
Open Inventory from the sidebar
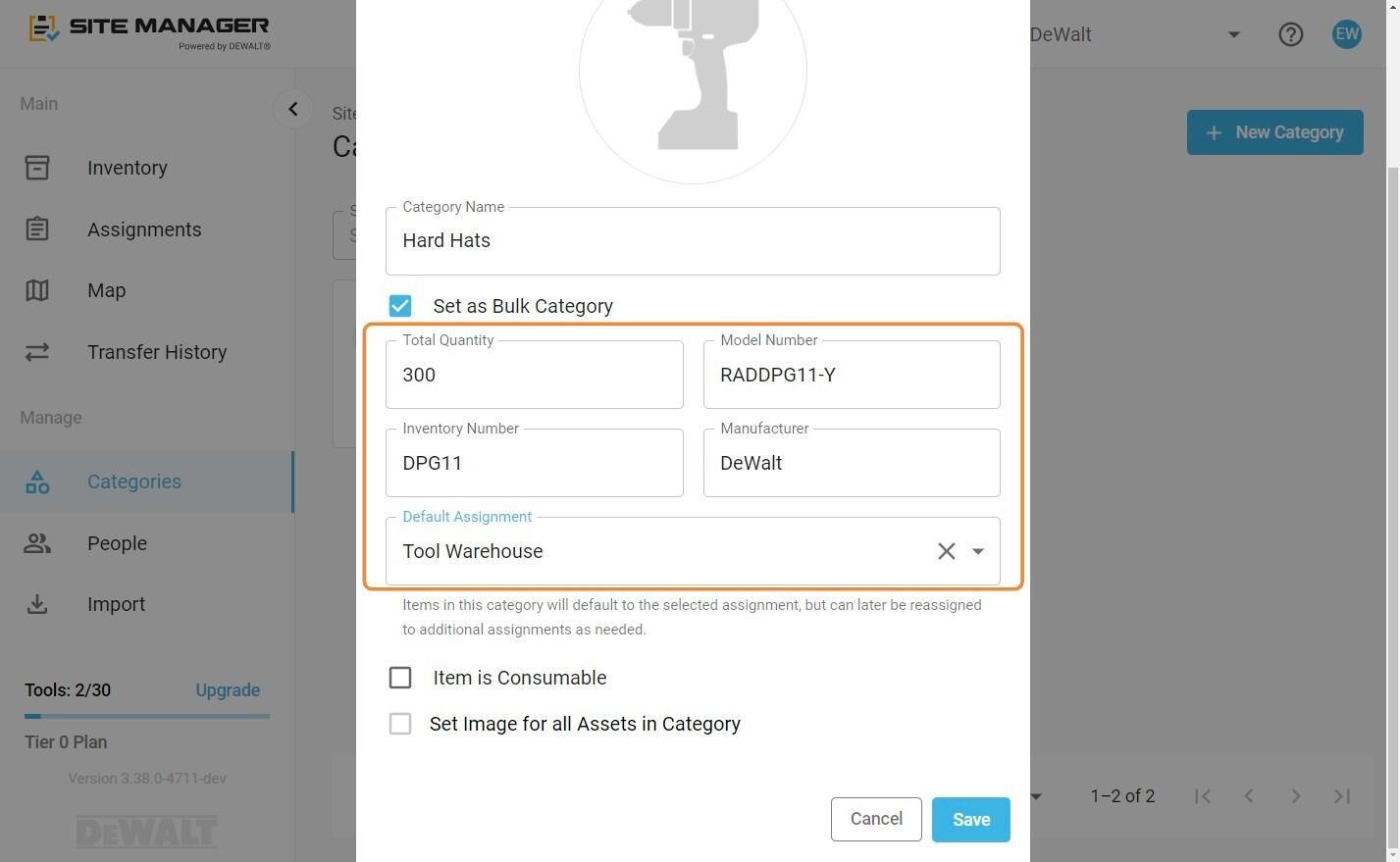pyautogui.click(x=127, y=168)
